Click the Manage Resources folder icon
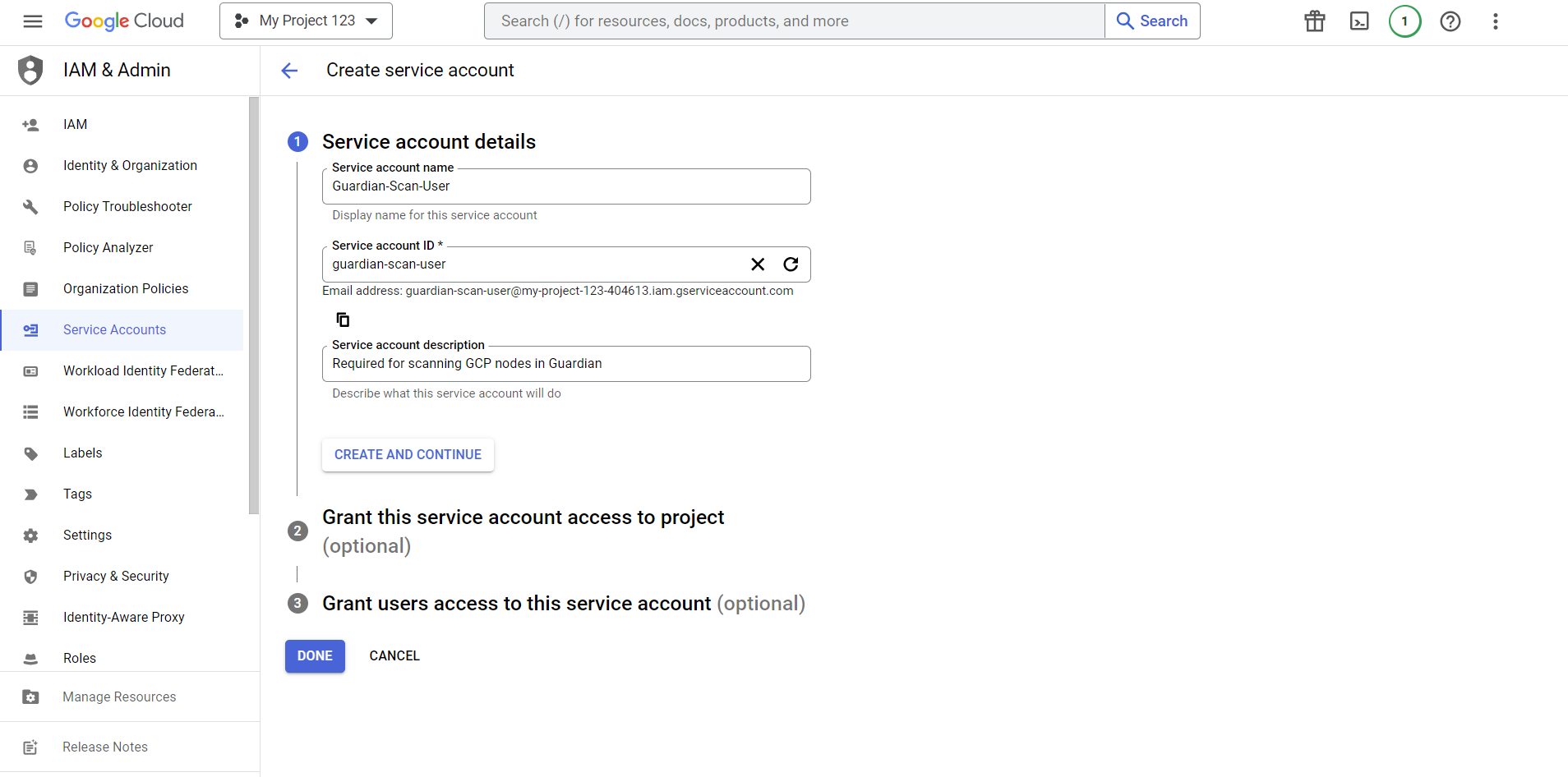 [30, 697]
